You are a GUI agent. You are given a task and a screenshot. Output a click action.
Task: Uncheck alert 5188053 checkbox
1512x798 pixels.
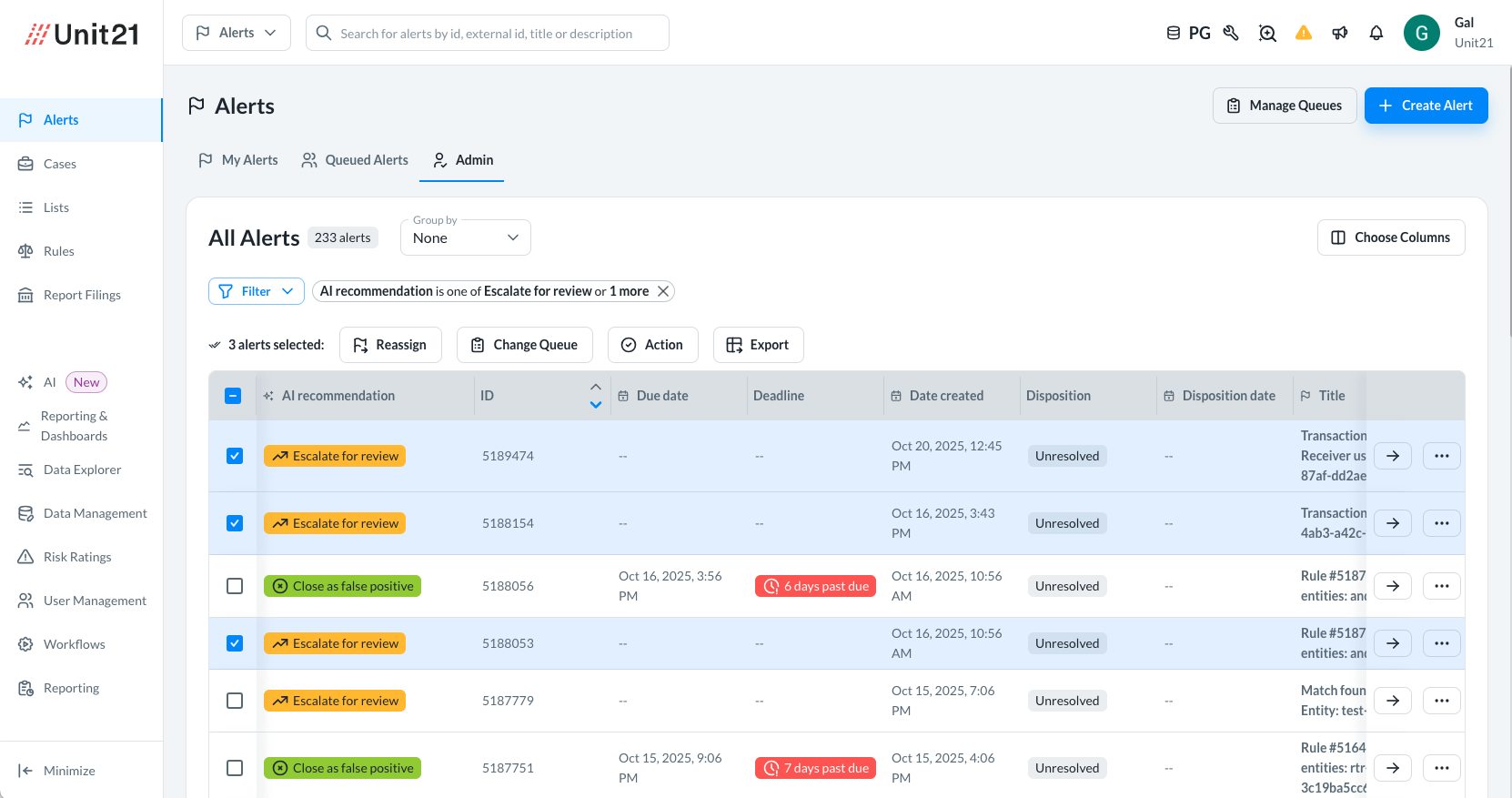[x=235, y=643]
